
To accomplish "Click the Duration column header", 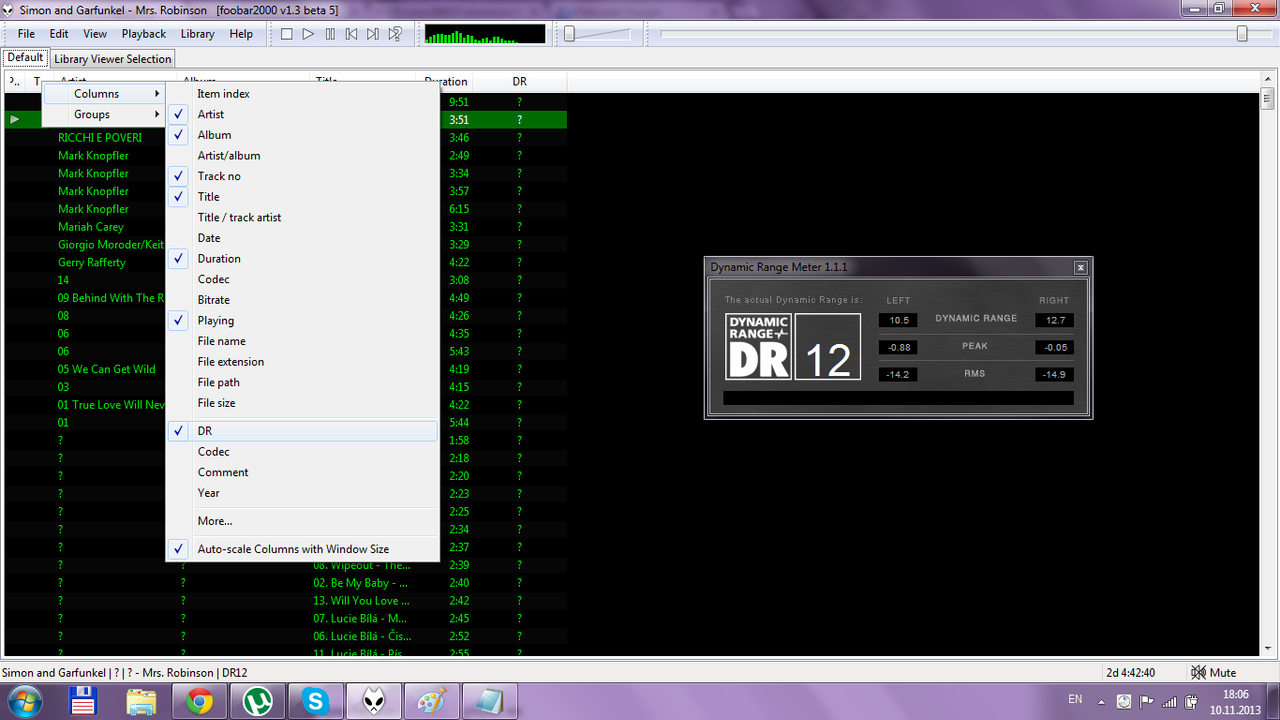I will [446, 82].
